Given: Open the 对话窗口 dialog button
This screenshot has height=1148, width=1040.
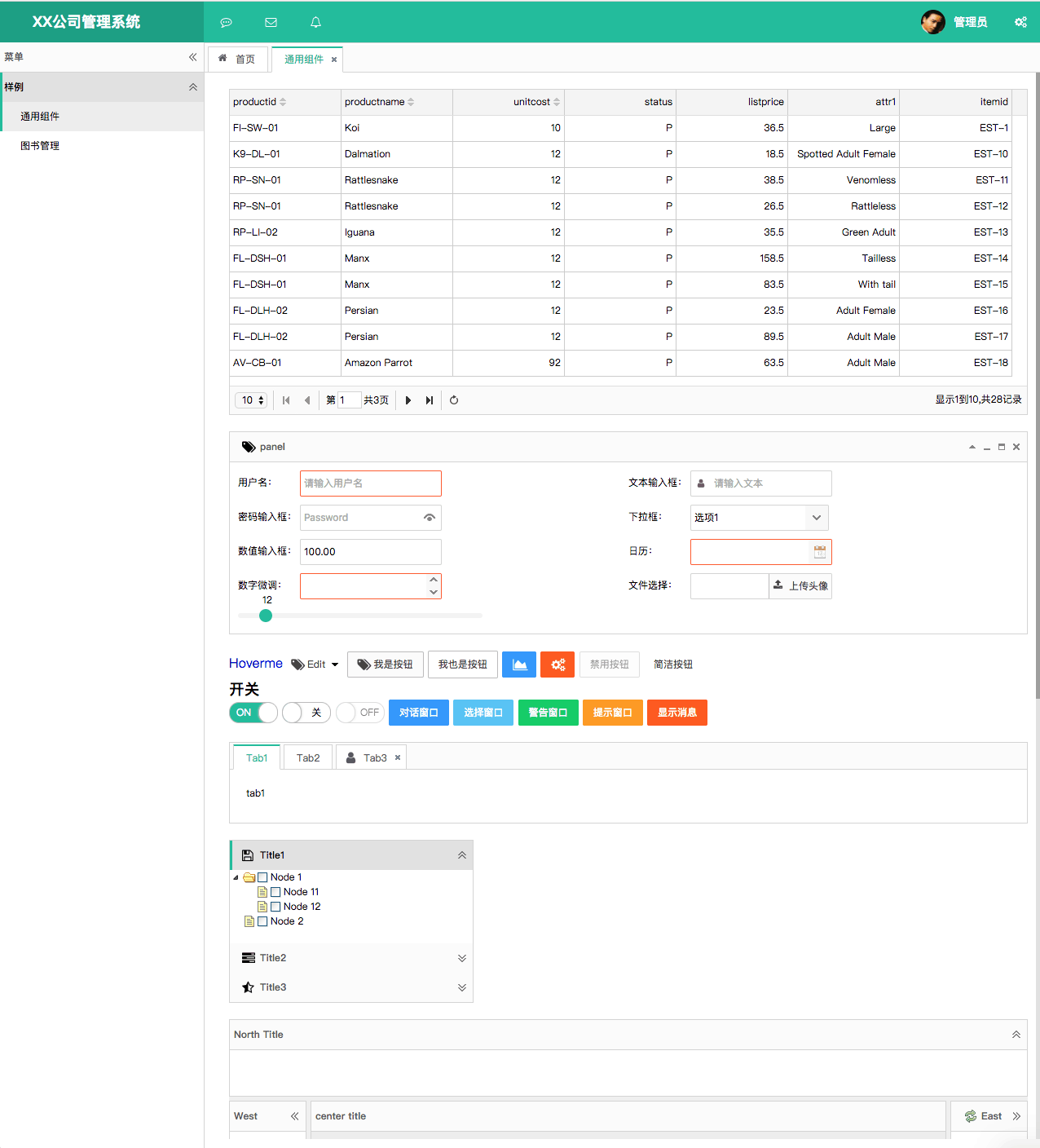Looking at the screenshot, I should pos(419,713).
